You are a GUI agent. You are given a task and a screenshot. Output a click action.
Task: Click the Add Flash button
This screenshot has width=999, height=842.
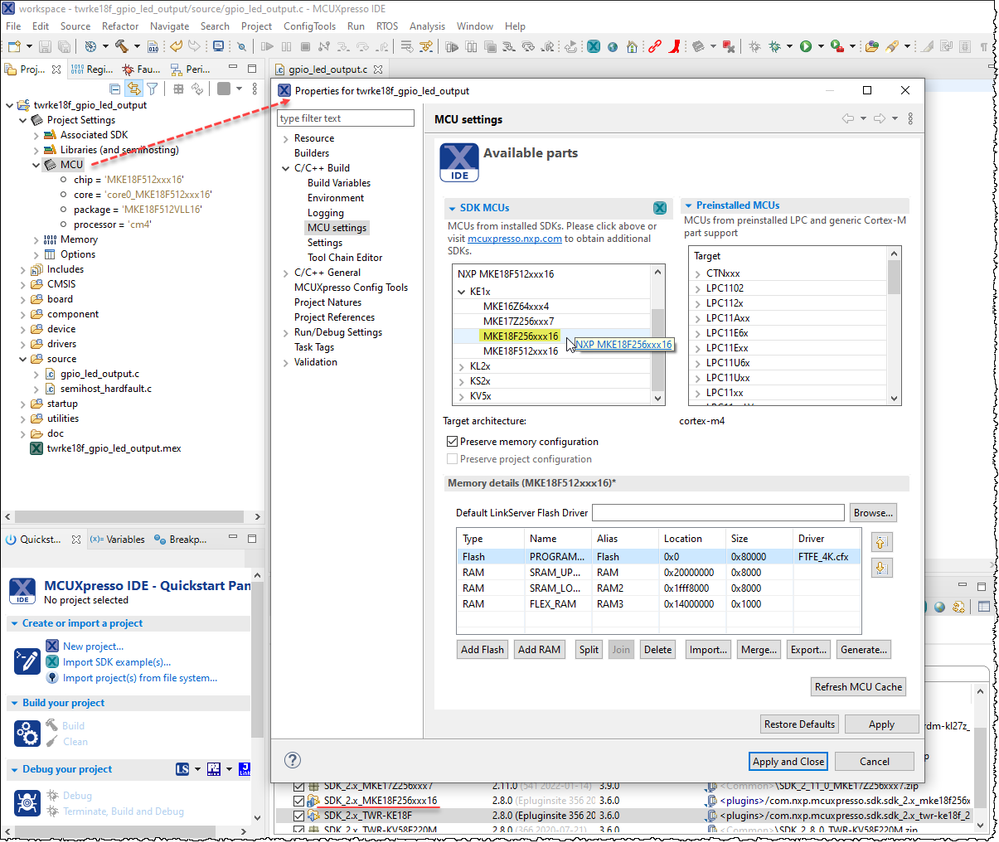(x=482, y=650)
